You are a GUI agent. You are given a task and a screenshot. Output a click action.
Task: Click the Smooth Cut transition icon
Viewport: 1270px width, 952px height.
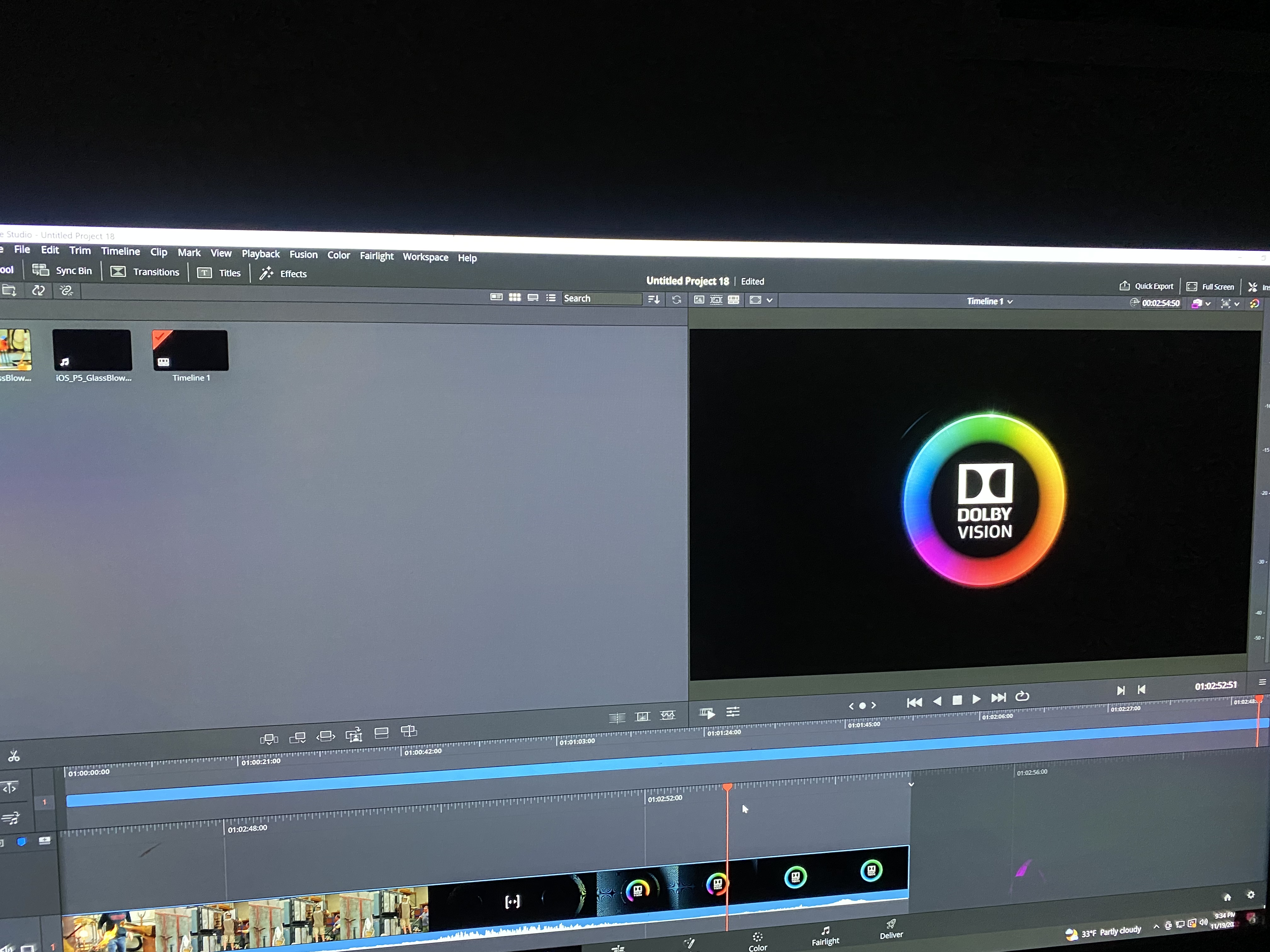[668, 715]
